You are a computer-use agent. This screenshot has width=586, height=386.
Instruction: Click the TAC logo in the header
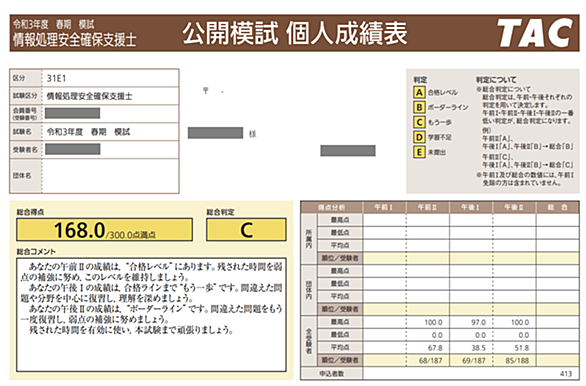535,33
